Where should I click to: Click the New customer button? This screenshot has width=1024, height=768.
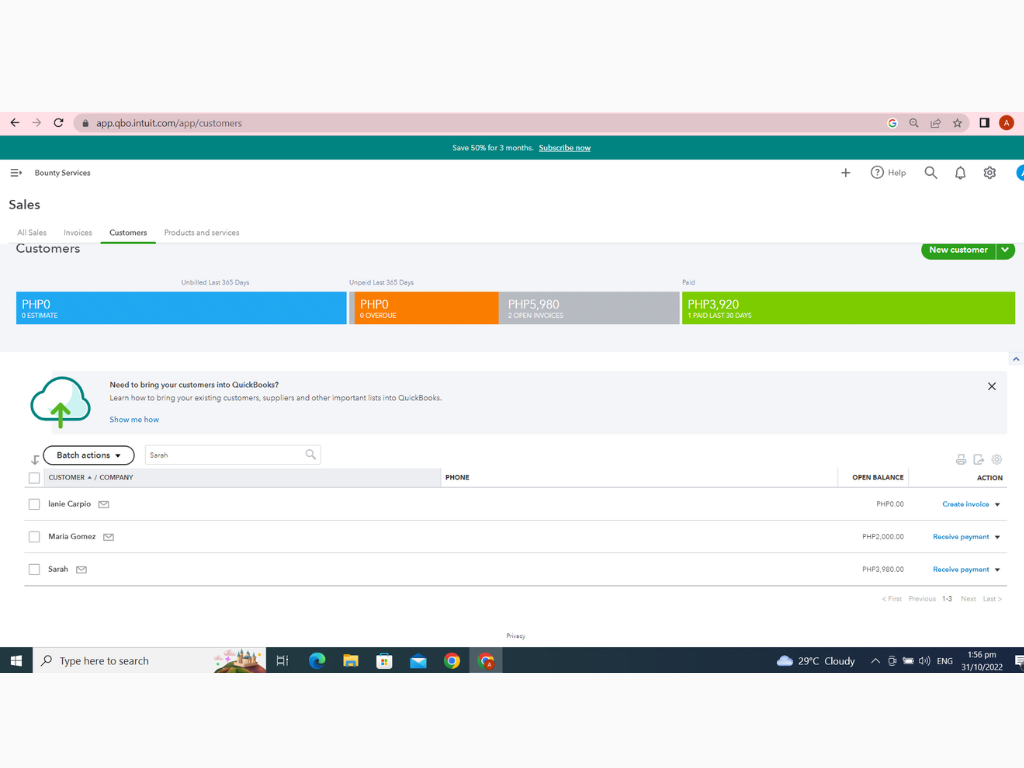click(x=958, y=250)
